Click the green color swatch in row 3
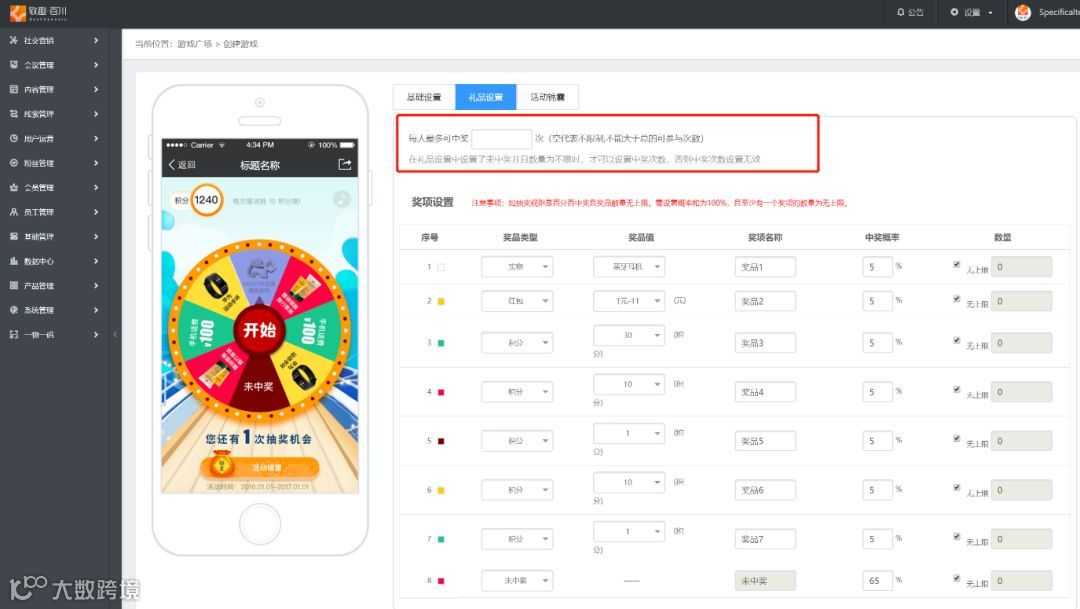 click(441, 342)
